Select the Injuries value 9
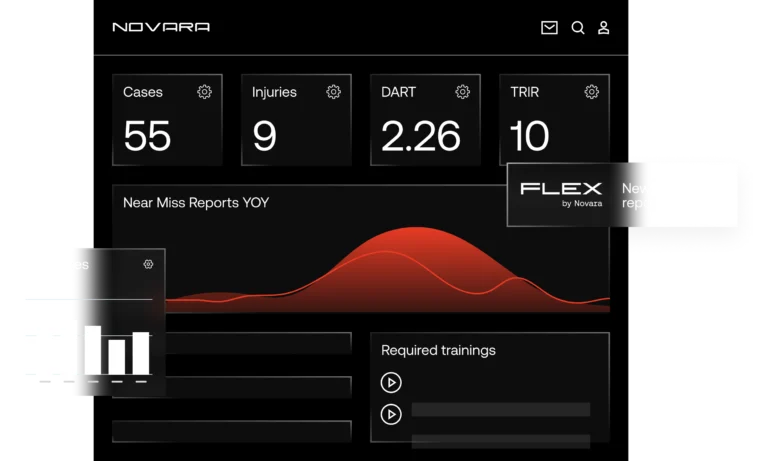760x461 pixels. 265,136
